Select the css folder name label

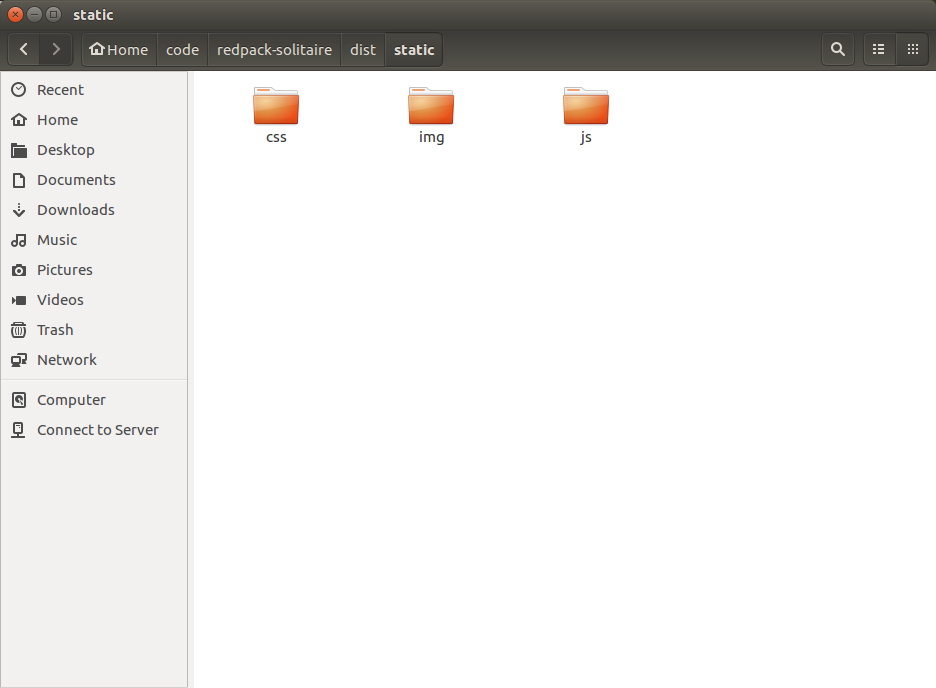tap(276, 137)
